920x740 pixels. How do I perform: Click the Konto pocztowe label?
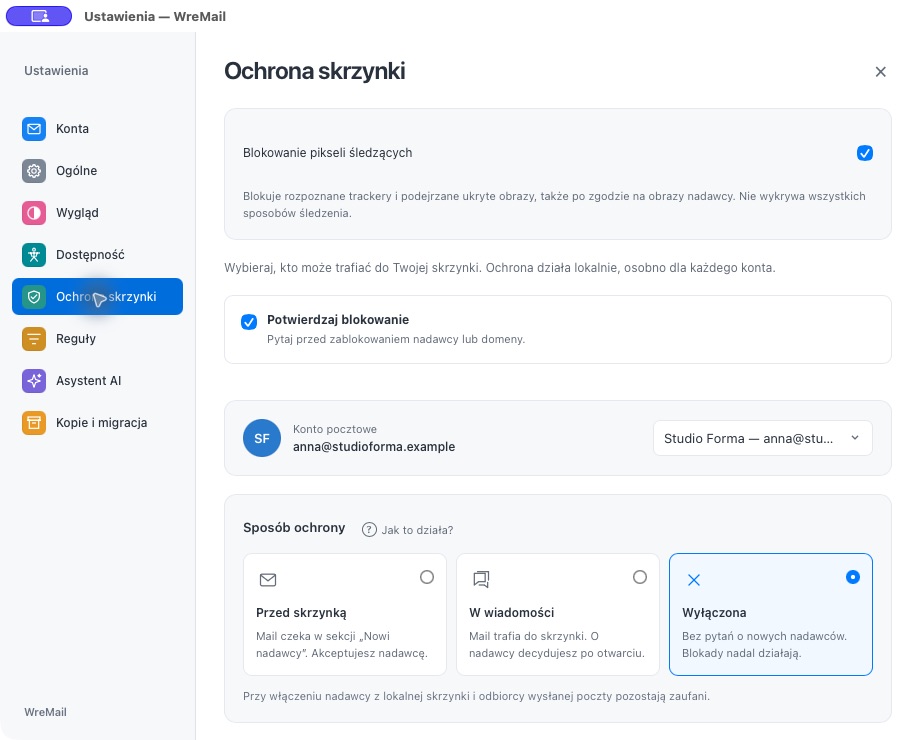point(334,429)
